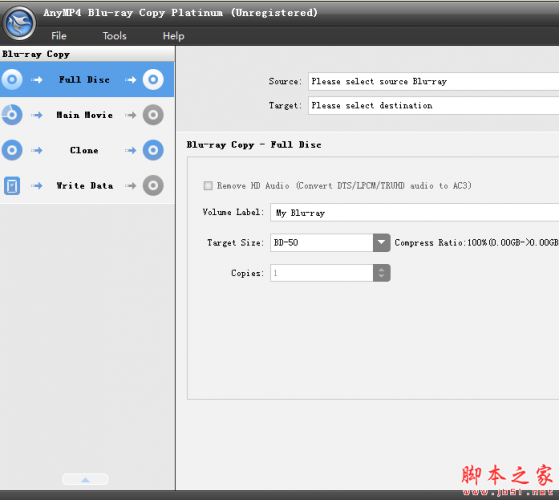Click the AnyMP4 application logo icon

point(20,23)
